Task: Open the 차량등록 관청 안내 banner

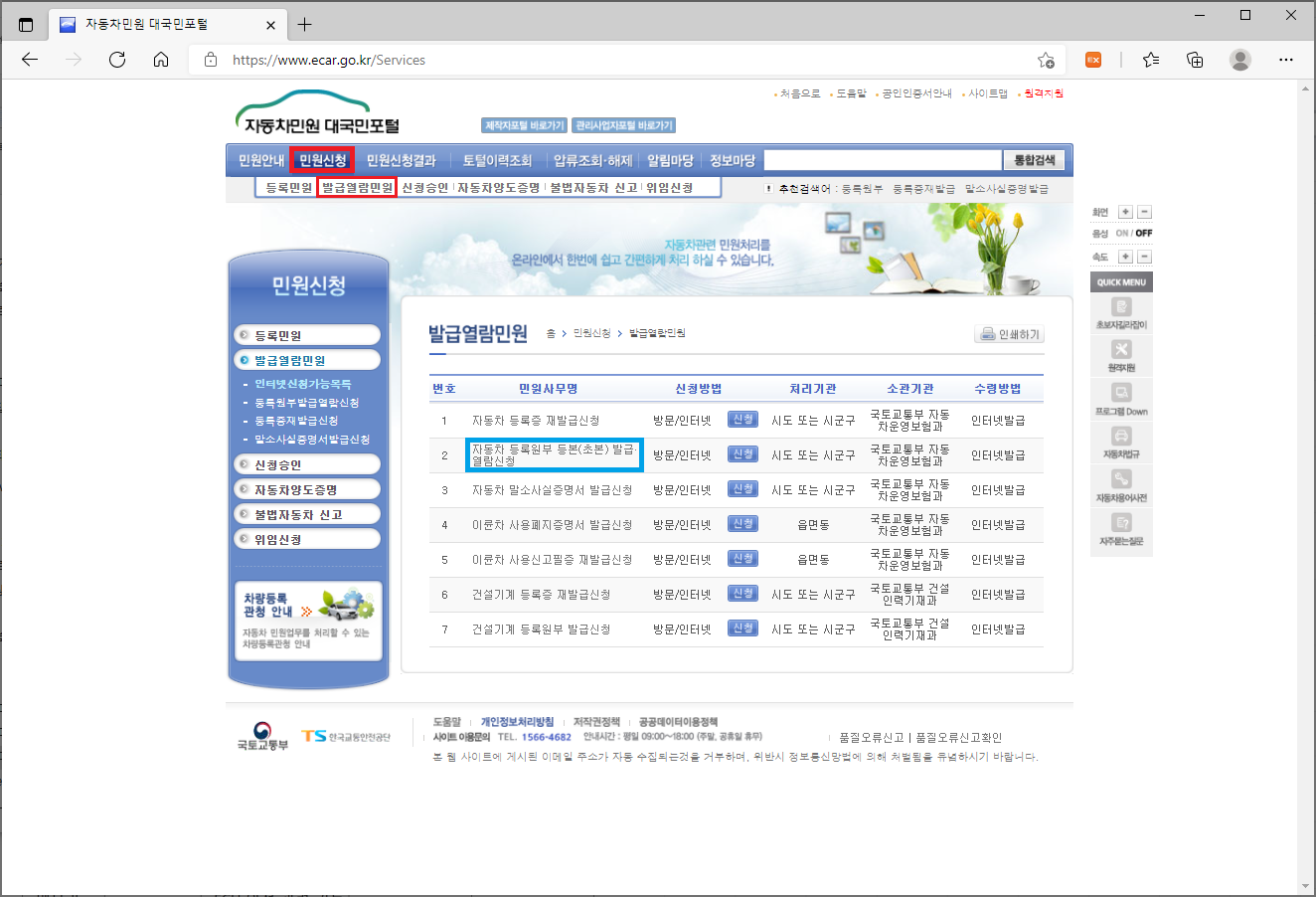Action: pyautogui.click(x=308, y=622)
